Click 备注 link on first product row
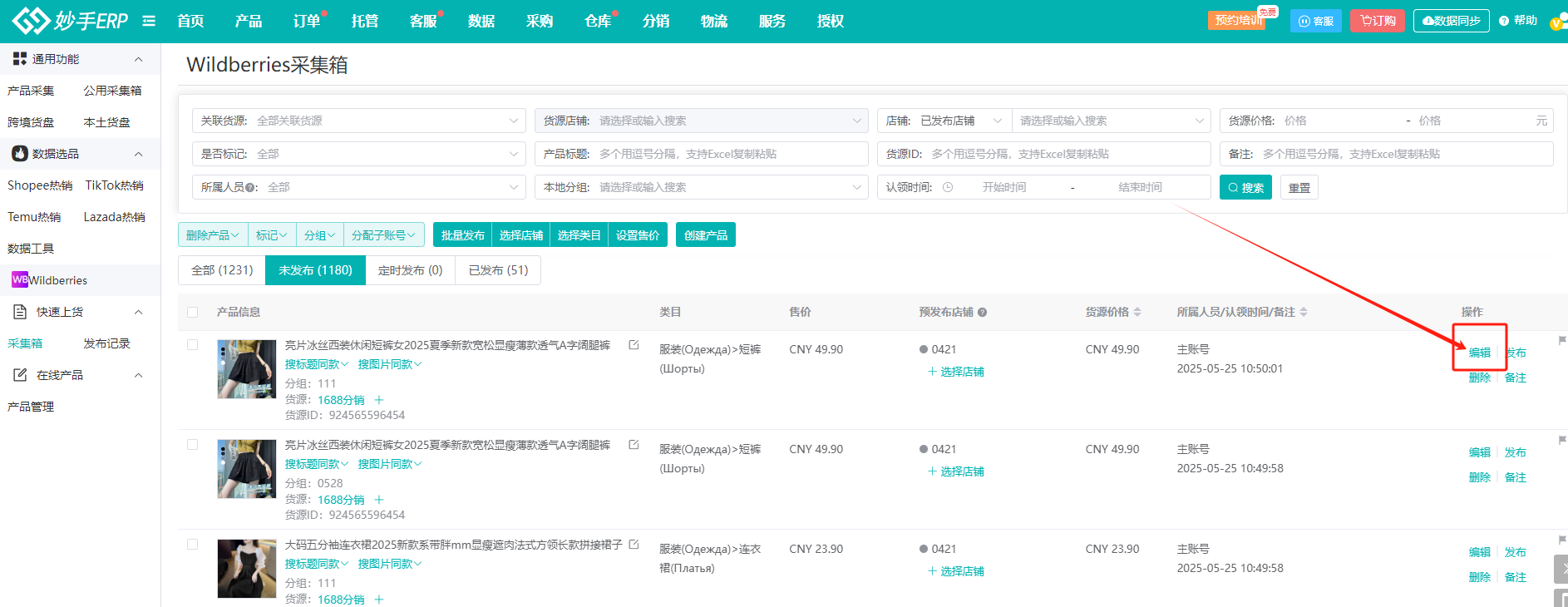The height and width of the screenshot is (607, 1568). click(x=1516, y=378)
